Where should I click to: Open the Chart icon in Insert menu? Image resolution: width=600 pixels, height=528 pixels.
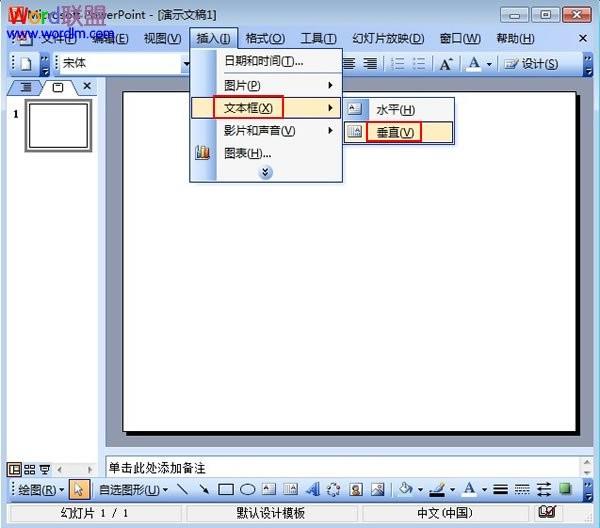click(202, 153)
